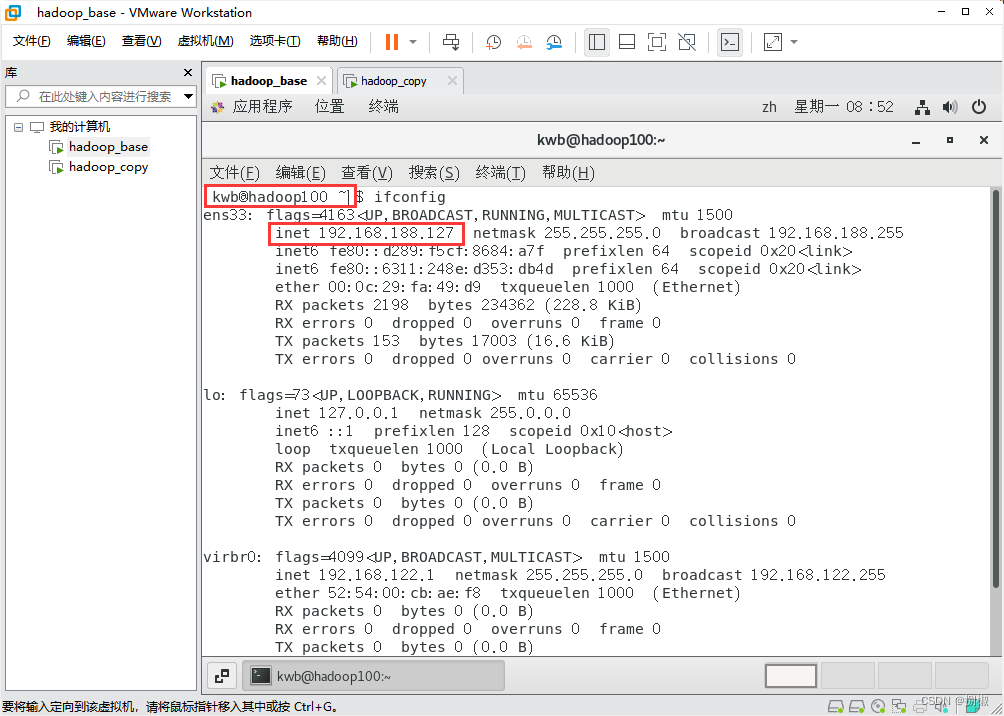Image resolution: width=1004 pixels, height=716 pixels.
Task: Collapse the 我的计算机 tree node
Action: tap(18, 127)
